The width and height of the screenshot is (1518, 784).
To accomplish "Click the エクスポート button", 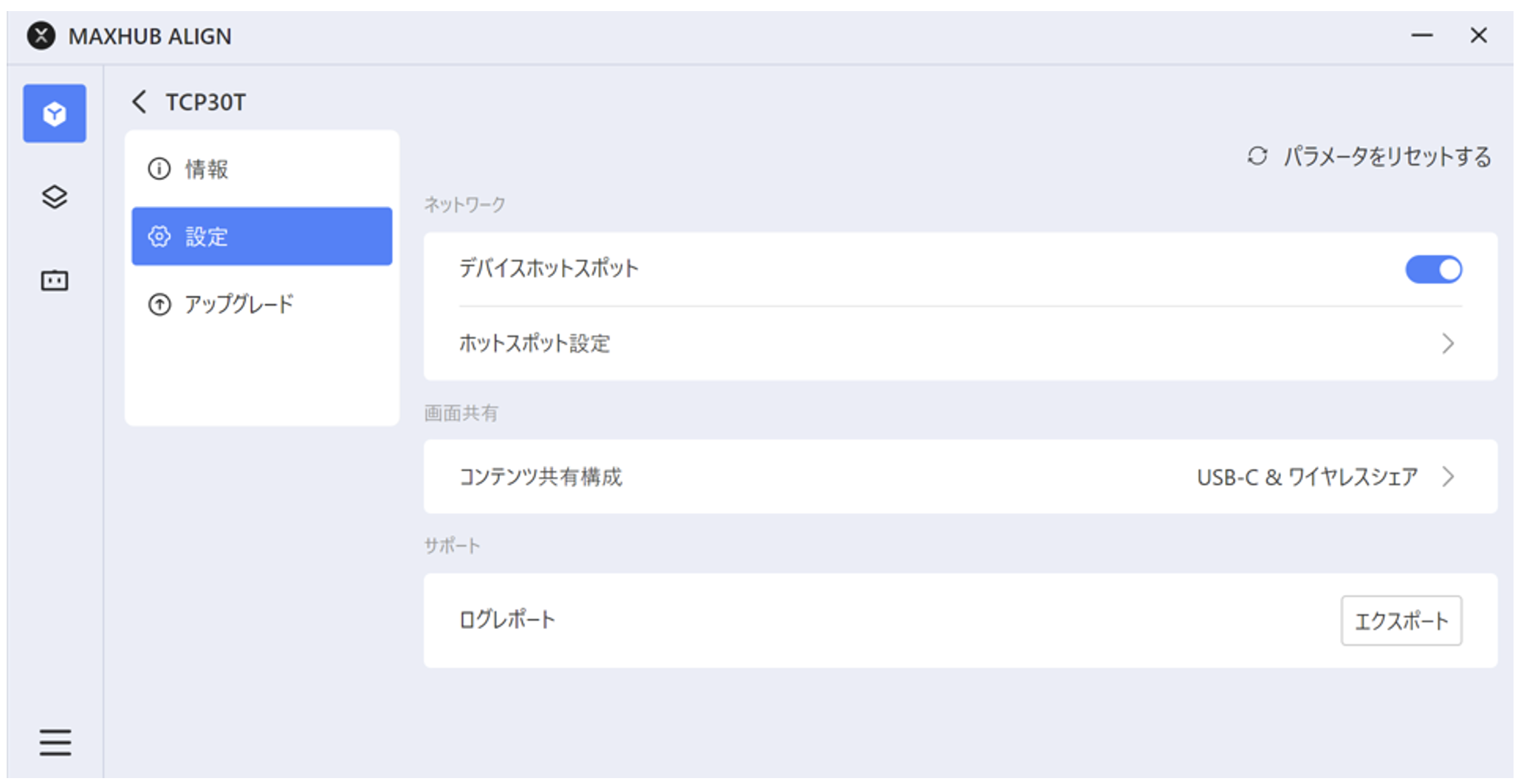I will (x=1401, y=621).
